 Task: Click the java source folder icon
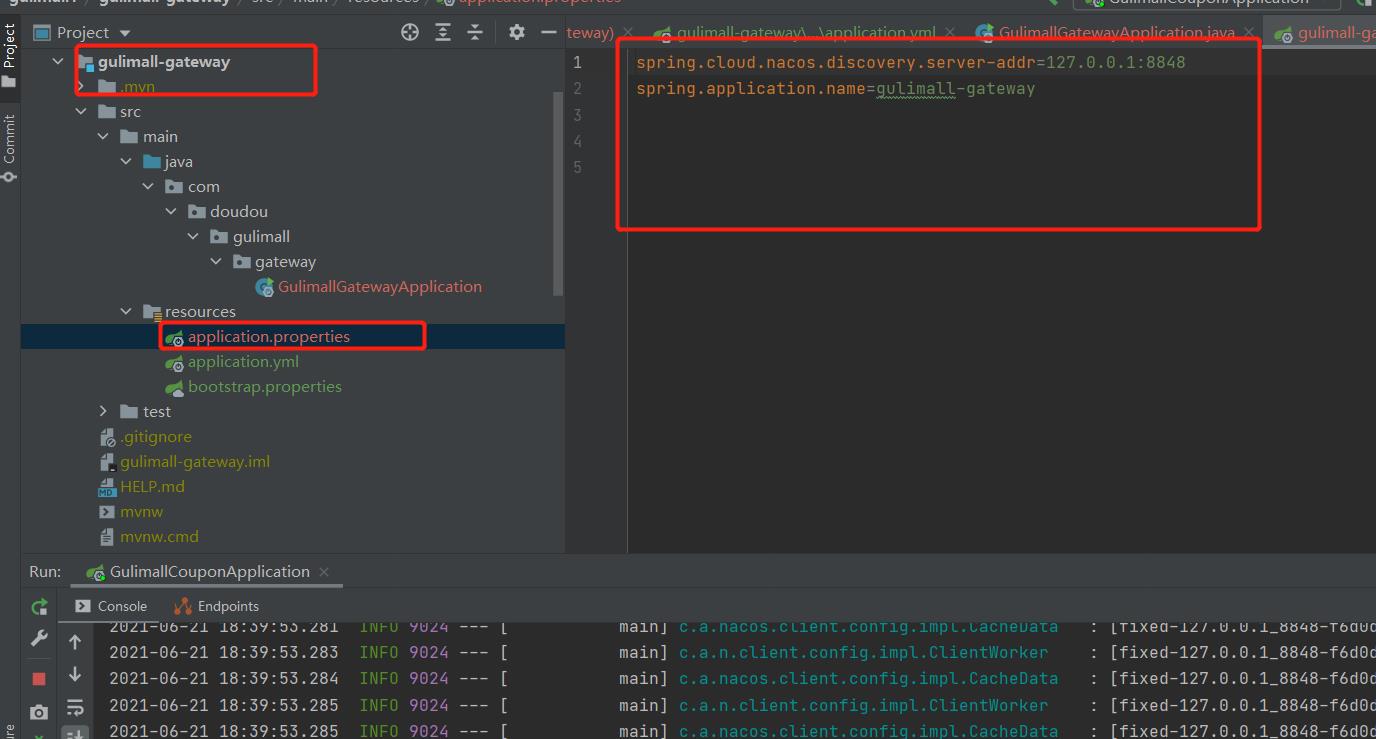click(152, 162)
